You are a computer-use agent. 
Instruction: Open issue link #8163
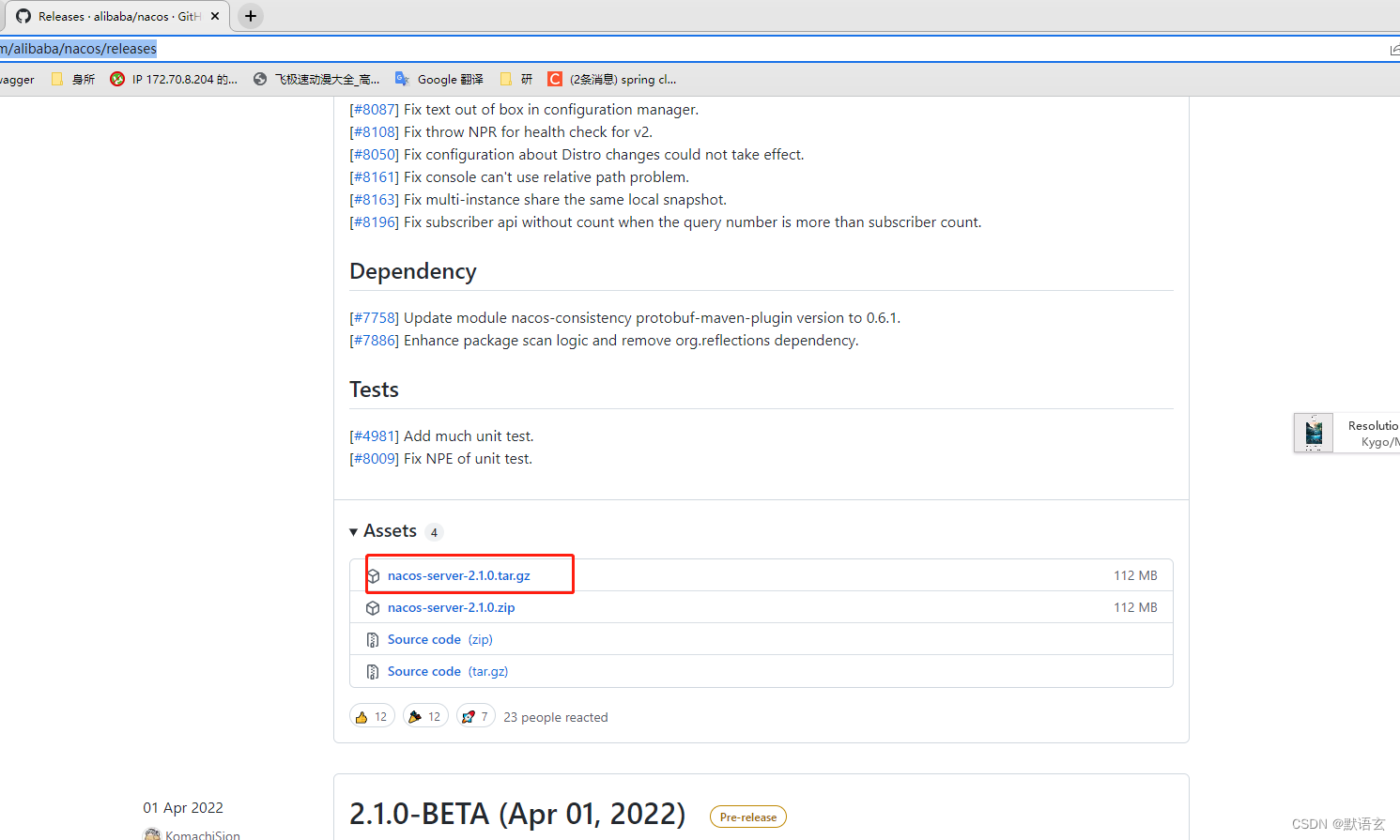(374, 200)
